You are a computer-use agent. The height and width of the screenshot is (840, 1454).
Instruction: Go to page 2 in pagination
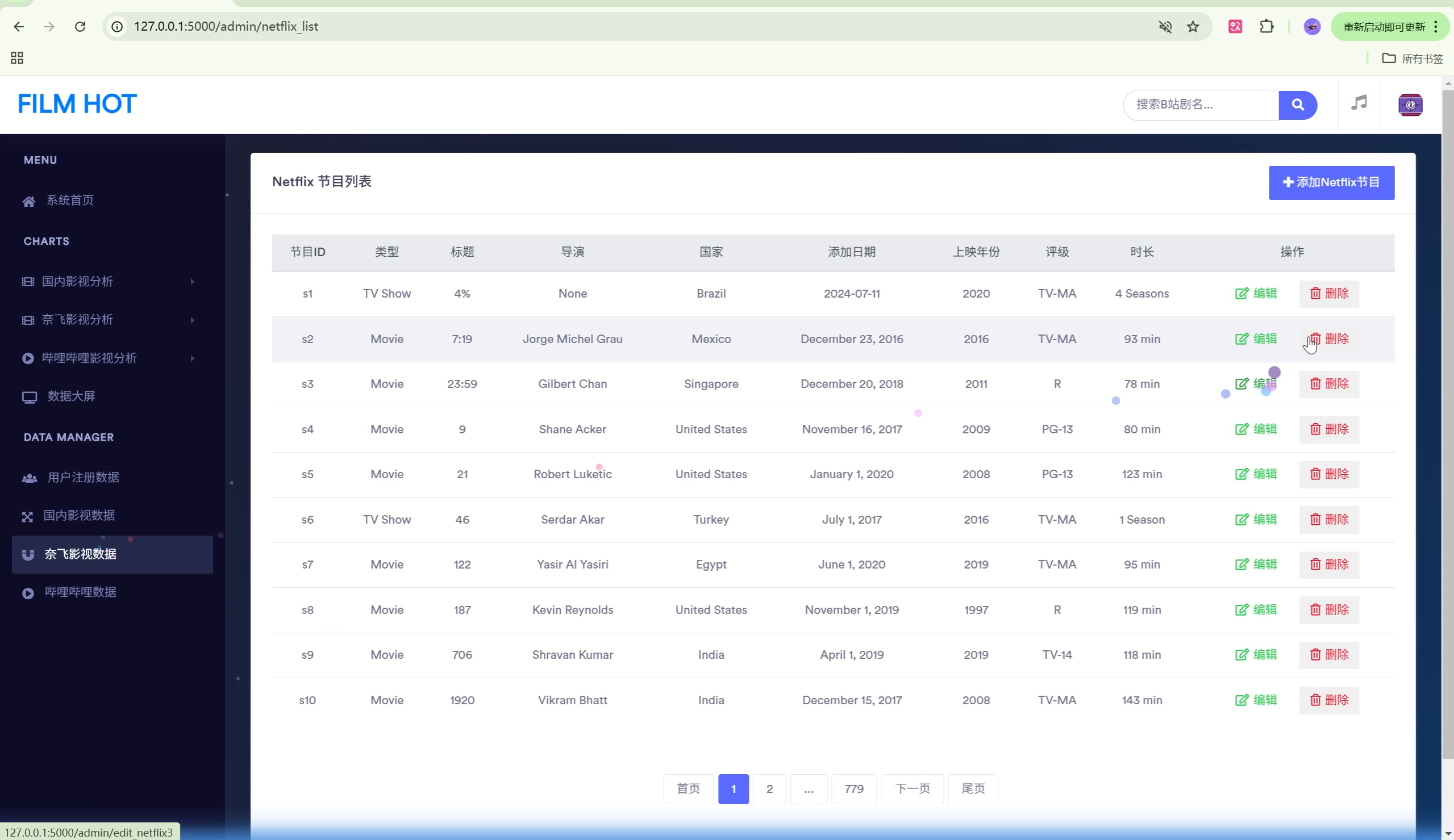769,789
